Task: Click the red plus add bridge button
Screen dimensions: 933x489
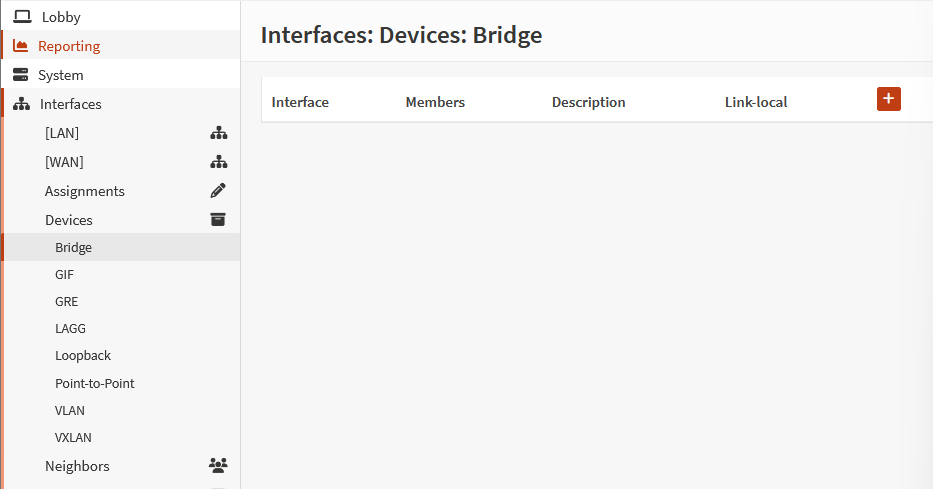Action: pos(888,99)
